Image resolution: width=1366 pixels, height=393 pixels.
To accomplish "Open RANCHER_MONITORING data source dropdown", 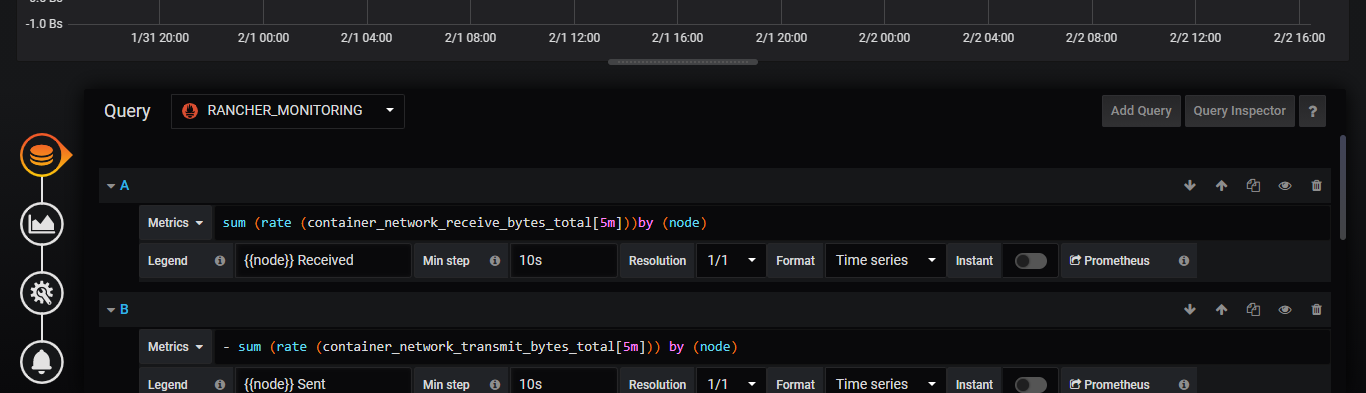I will [288, 111].
